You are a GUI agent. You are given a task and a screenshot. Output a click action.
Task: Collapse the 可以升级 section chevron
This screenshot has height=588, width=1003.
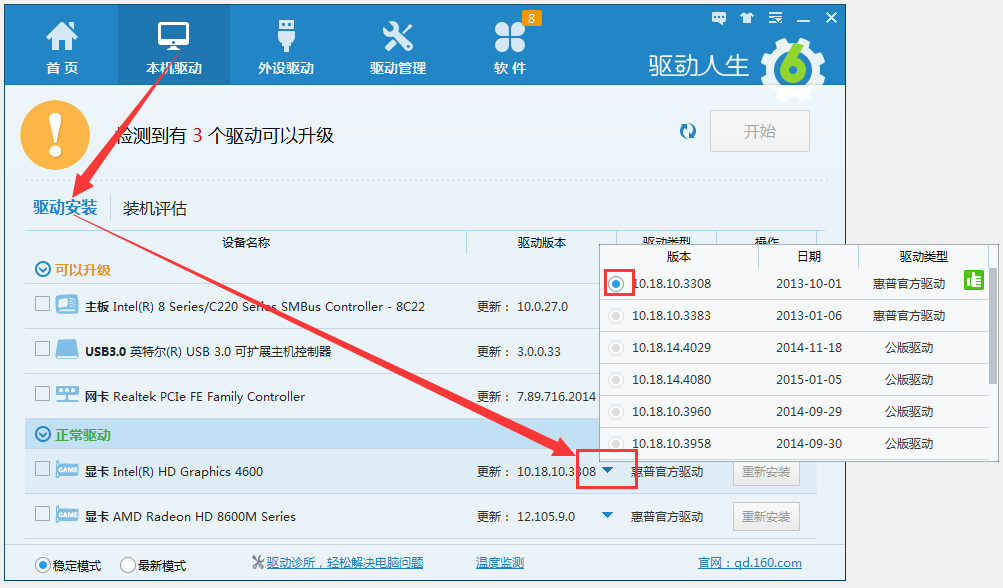pyautogui.click(x=43, y=269)
